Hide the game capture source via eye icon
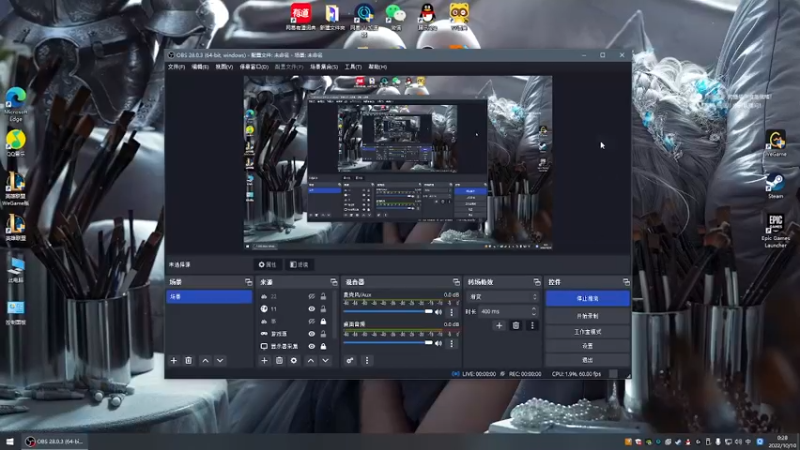800x450 pixels. [311, 334]
